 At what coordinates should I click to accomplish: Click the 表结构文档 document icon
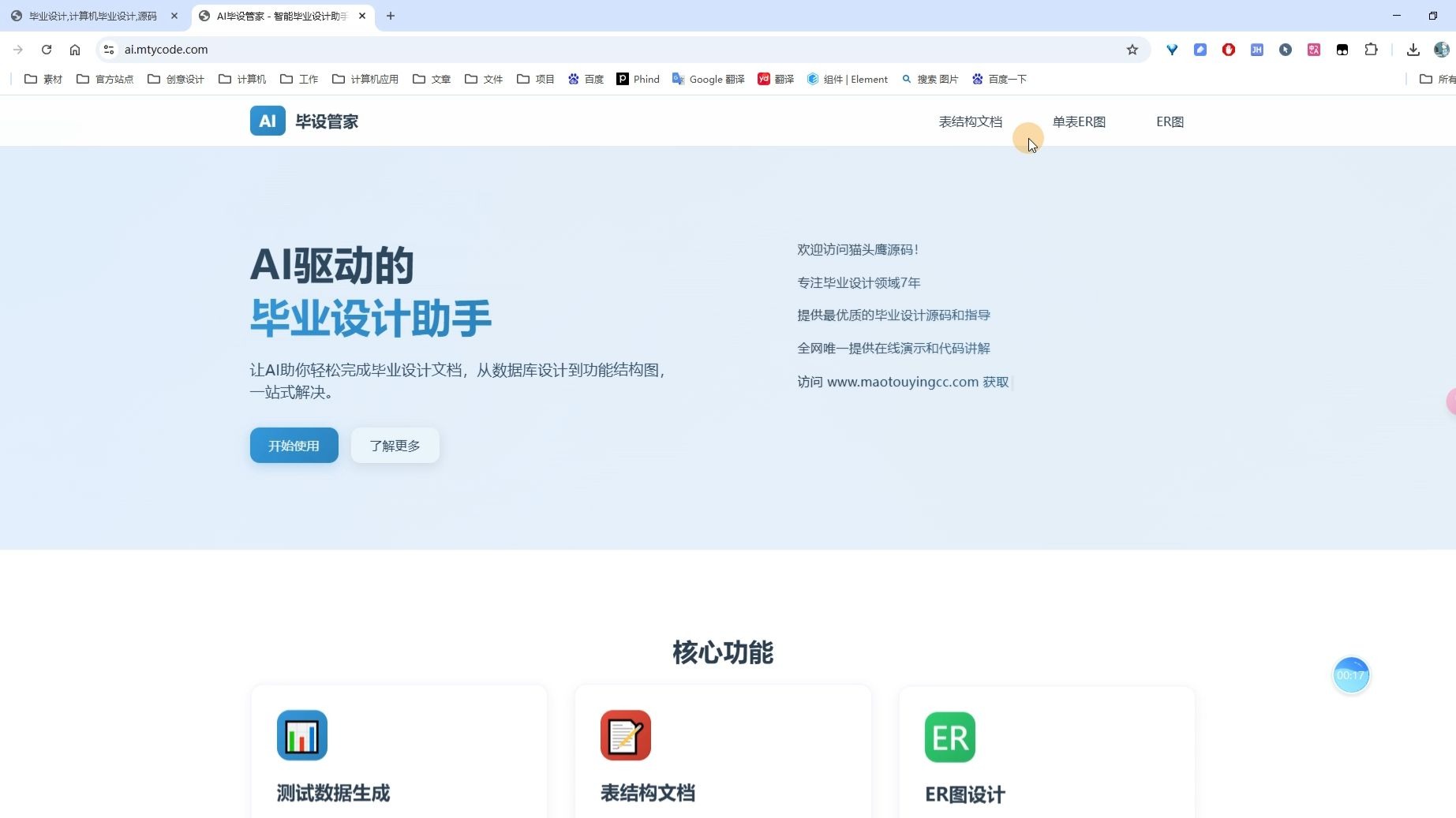[625, 734]
